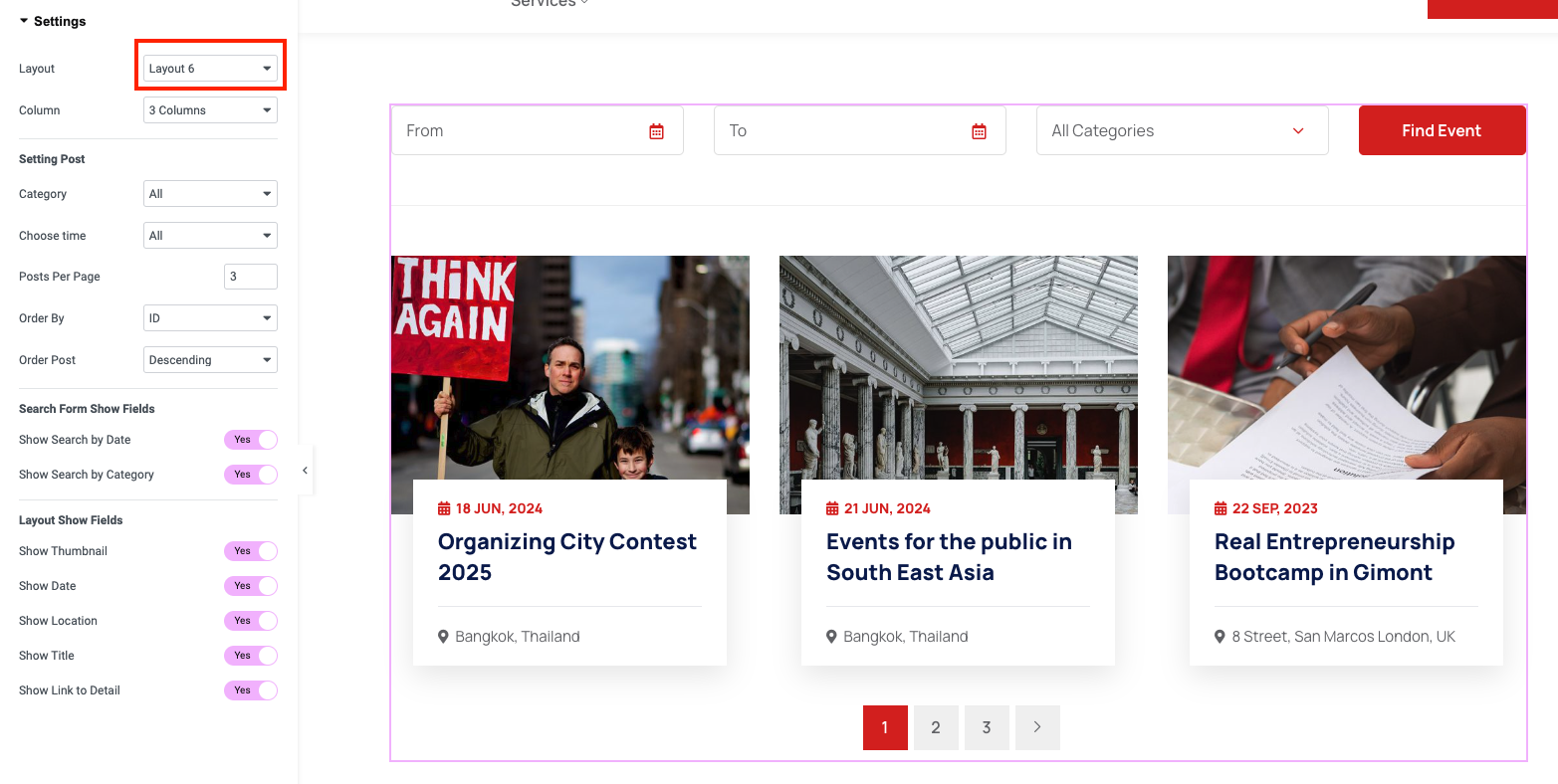Screen dimensions: 1558x784
Task: Turn off Show Link to Detail
Action: [250, 690]
